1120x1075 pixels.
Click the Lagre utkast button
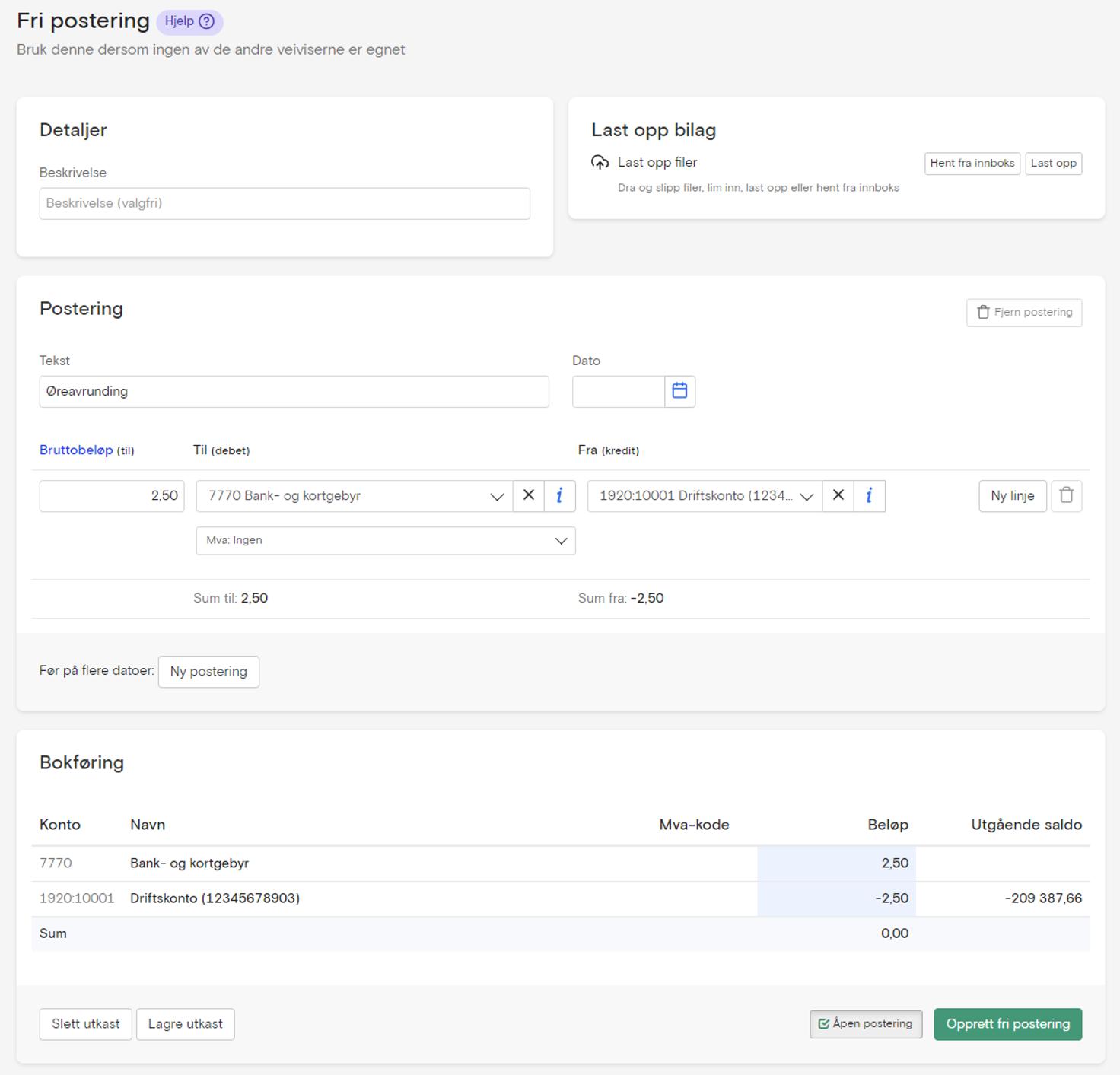pyautogui.click(x=185, y=1024)
